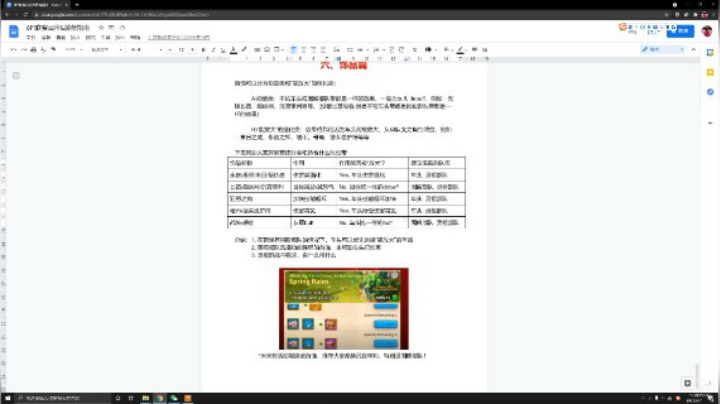
Task: Open the account avatar menu
Action: pyautogui.click(x=707, y=31)
